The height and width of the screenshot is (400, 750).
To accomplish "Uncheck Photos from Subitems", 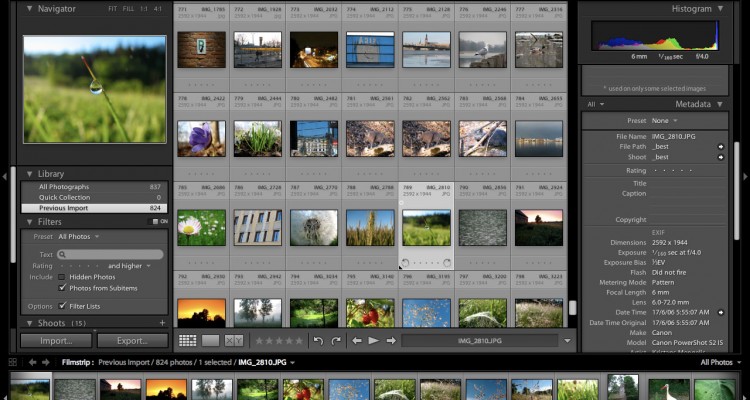I will [x=62, y=288].
